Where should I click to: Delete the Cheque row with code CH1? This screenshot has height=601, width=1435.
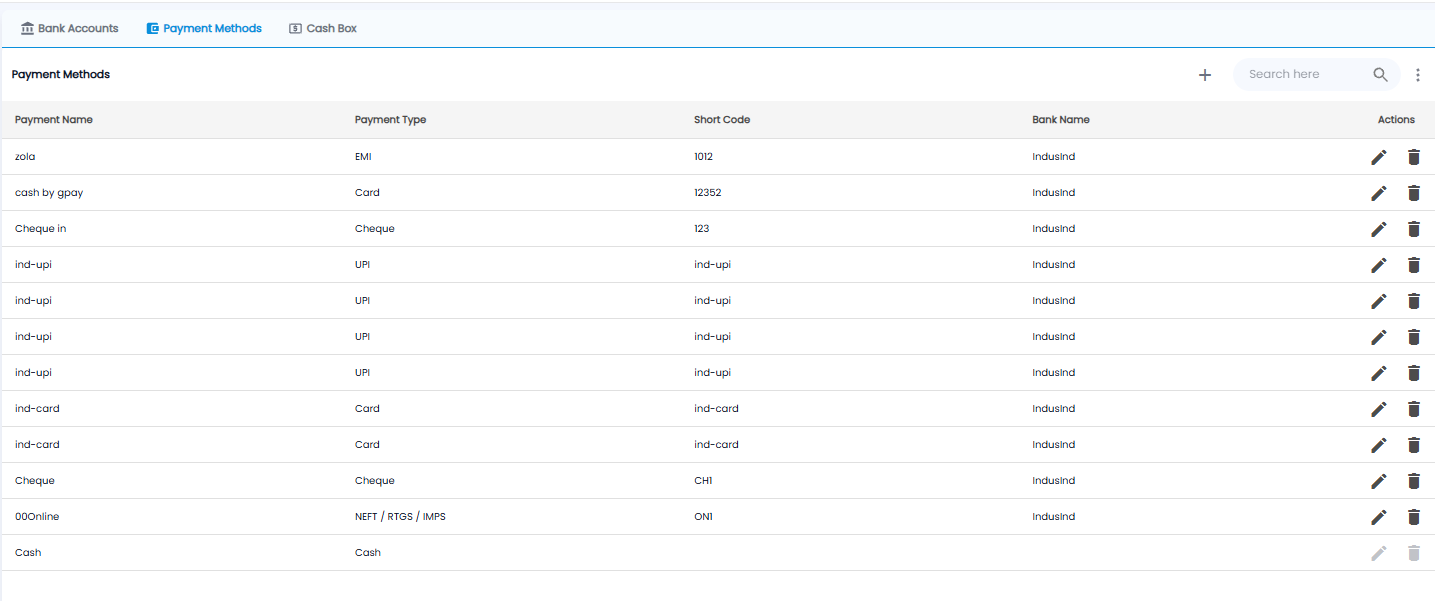(1414, 481)
